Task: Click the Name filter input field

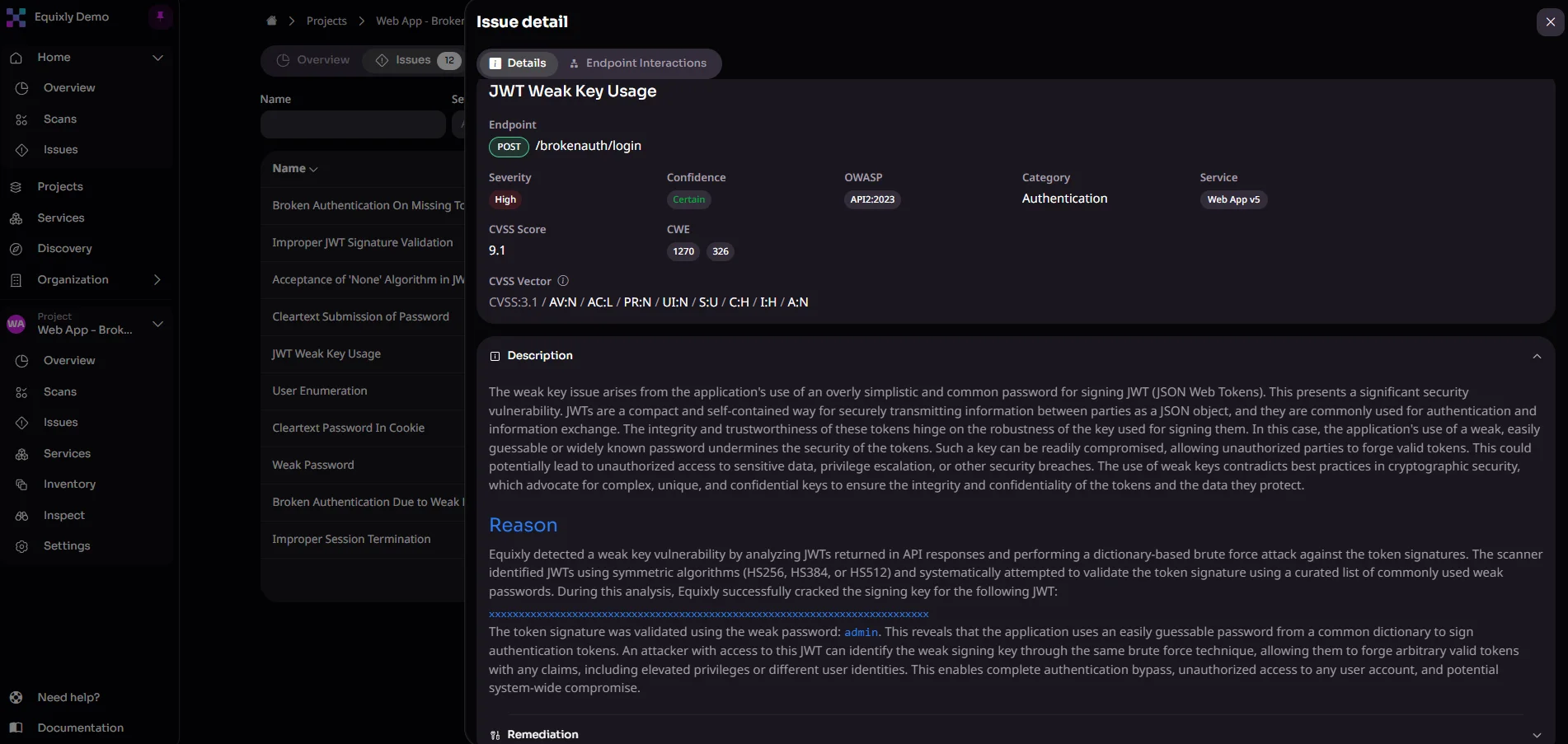Action: coord(353,125)
